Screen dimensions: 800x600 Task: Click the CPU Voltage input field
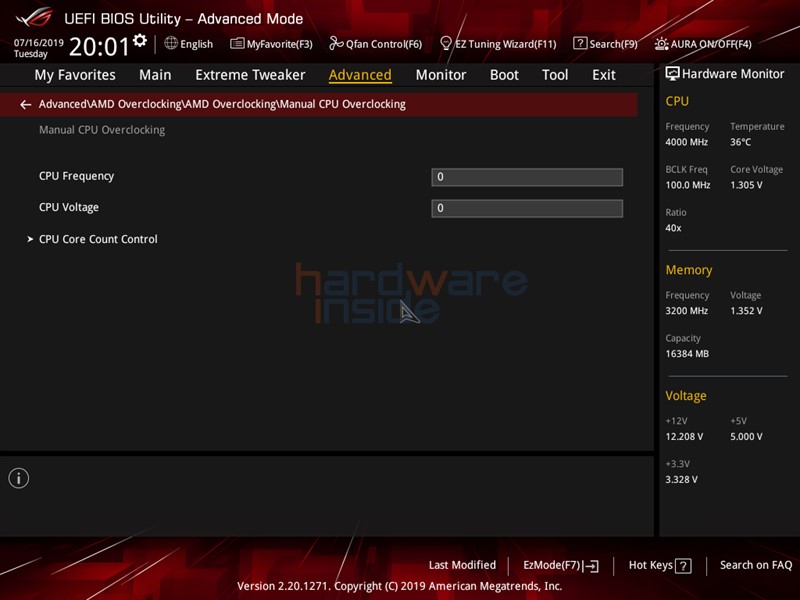[x=527, y=208]
